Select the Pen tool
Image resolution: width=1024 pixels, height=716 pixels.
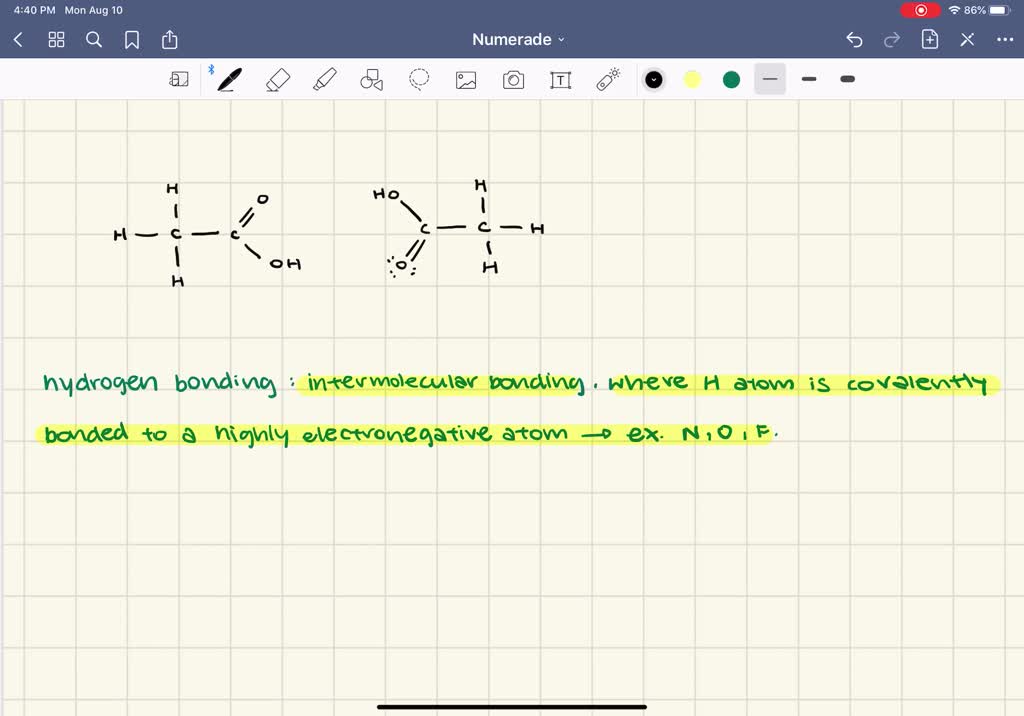click(228, 79)
